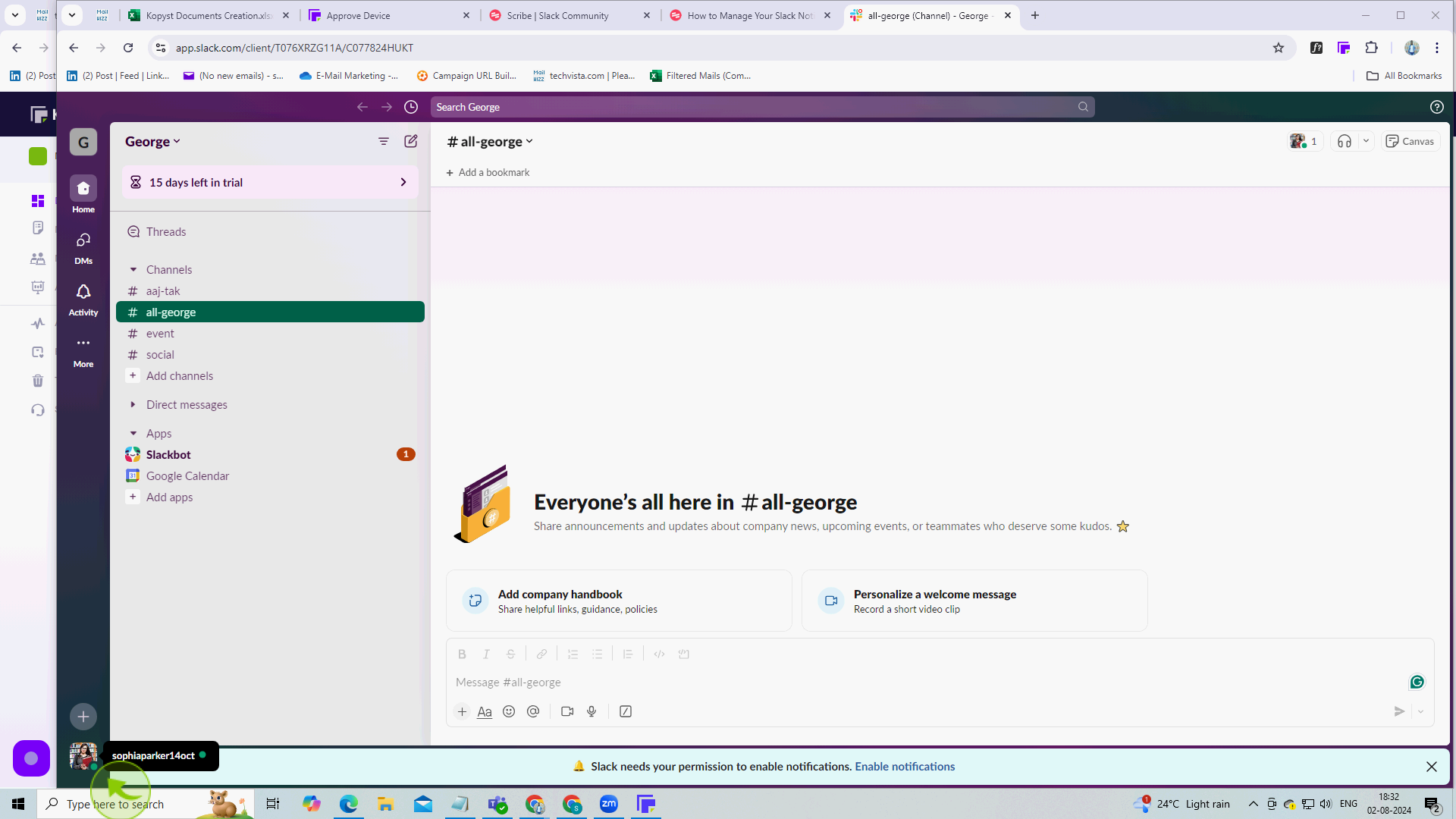
Task: Open Google Calendar app
Action: click(x=270, y=475)
